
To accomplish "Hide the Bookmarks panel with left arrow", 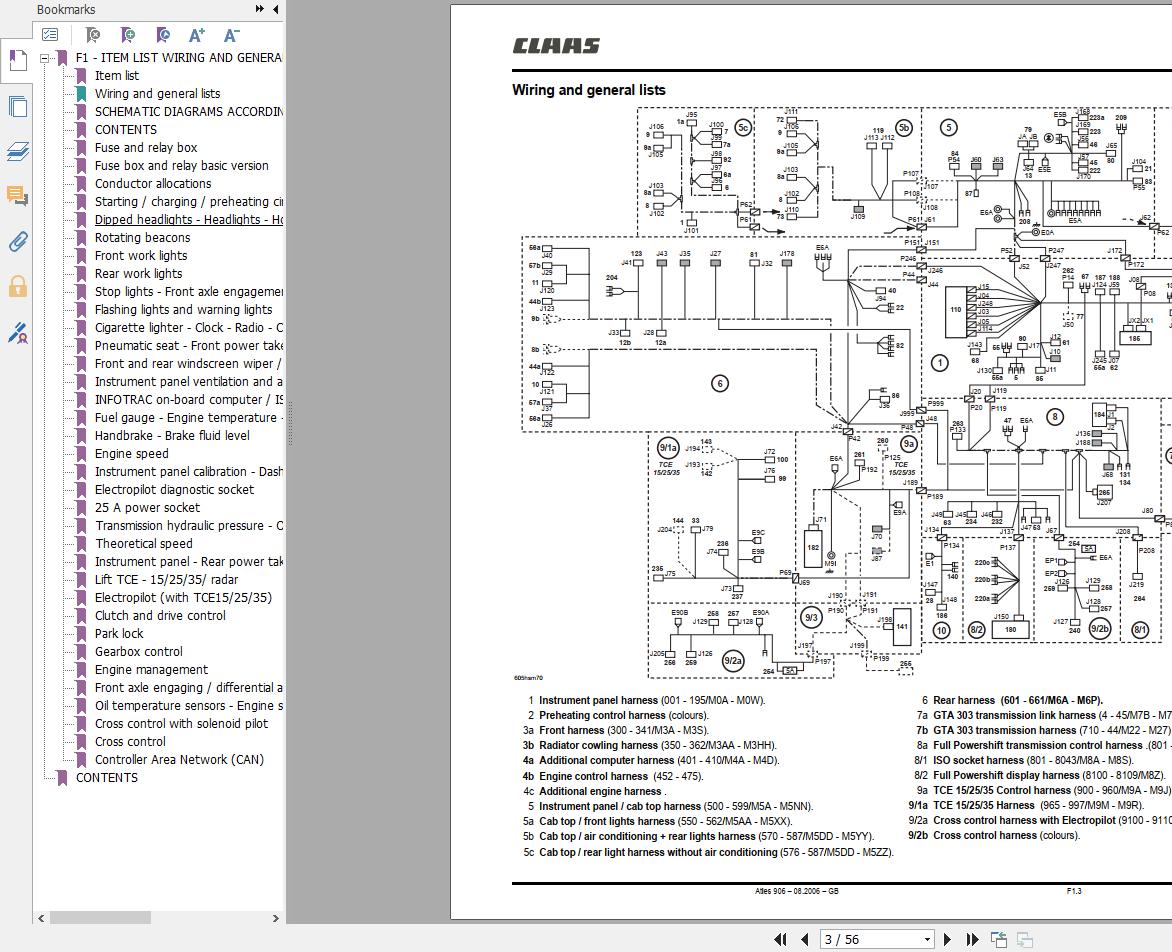I will [x=276, y=9].
